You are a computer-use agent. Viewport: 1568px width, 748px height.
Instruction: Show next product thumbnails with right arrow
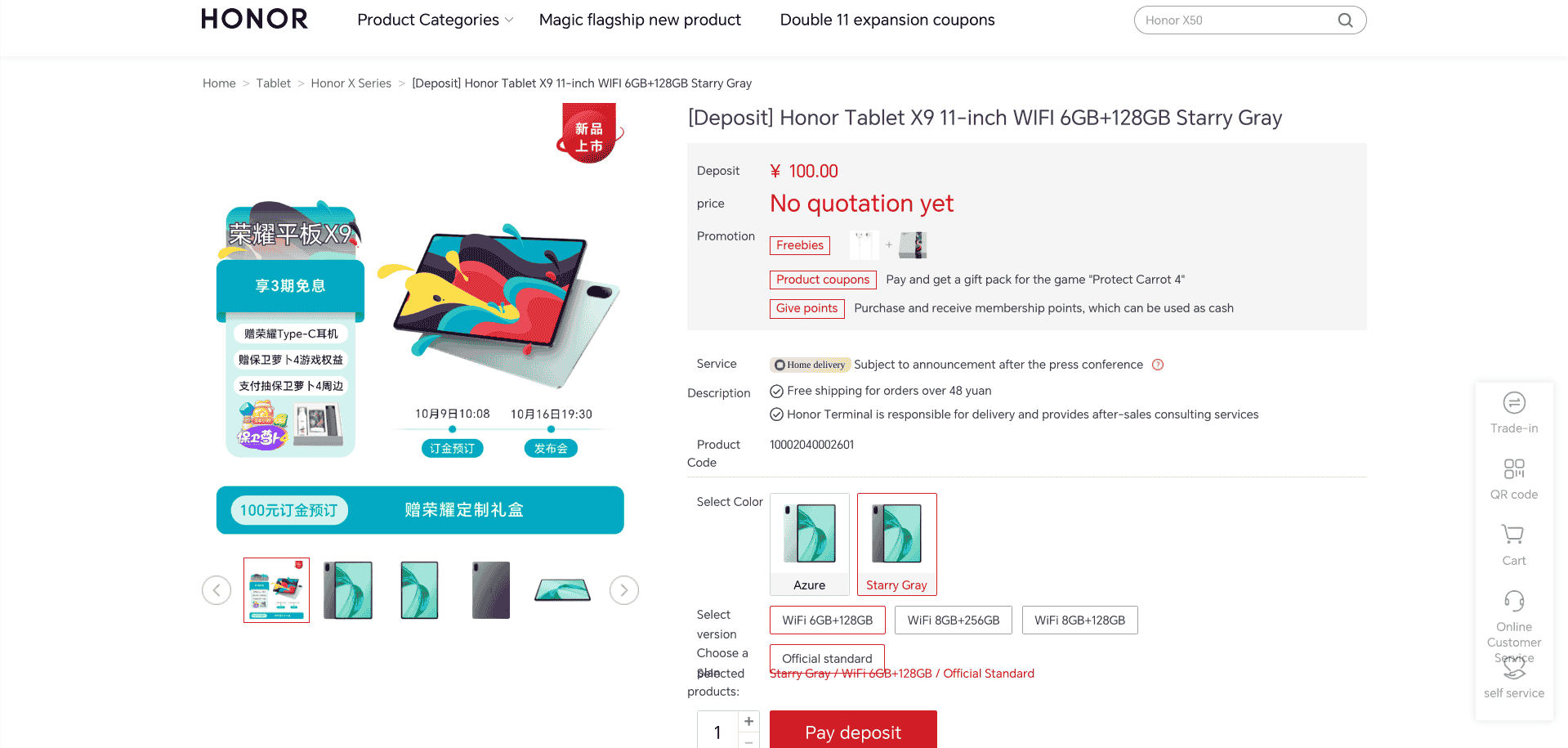click(x=624, y=590)
